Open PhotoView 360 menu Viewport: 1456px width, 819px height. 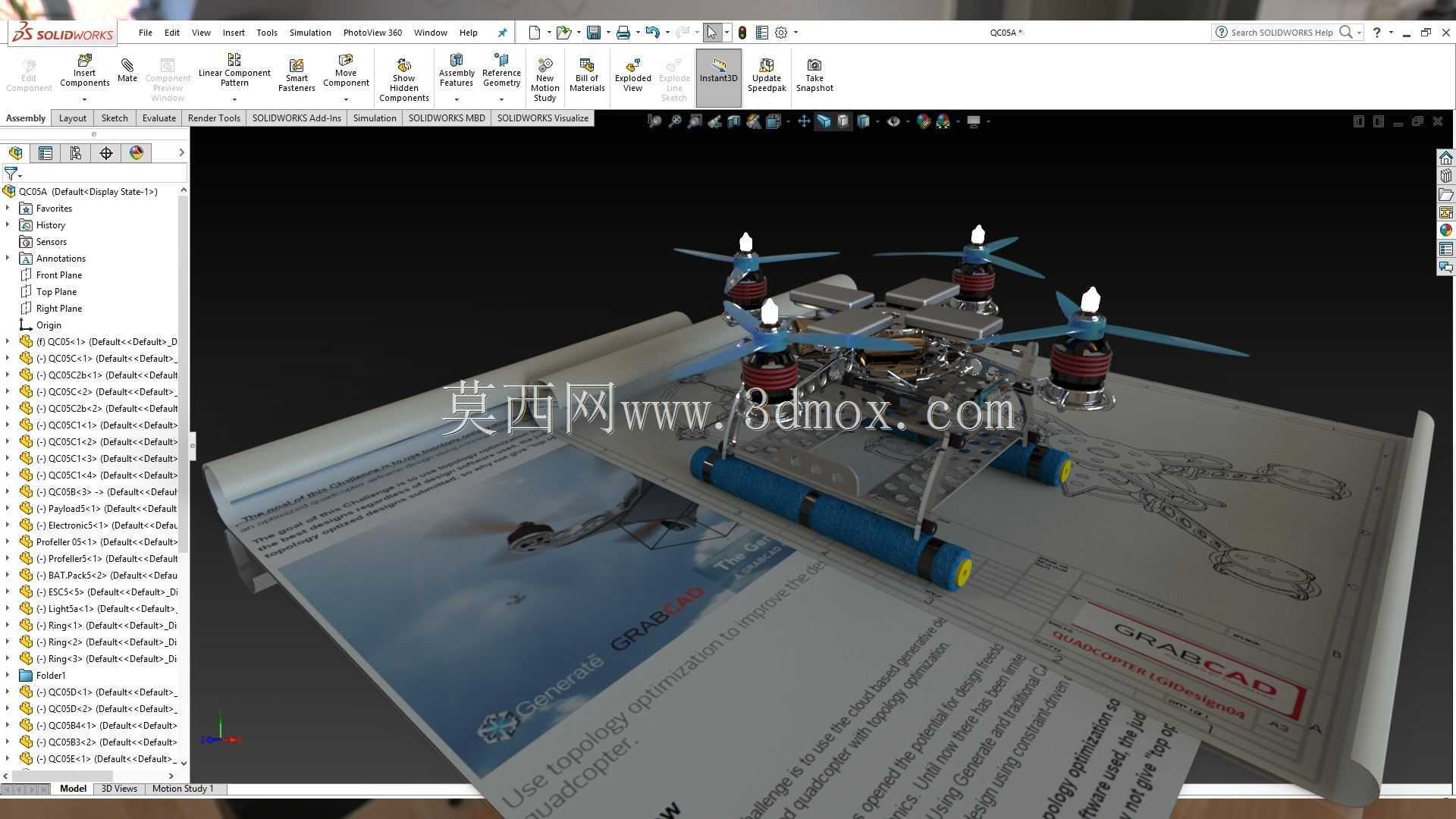[372, 33]
